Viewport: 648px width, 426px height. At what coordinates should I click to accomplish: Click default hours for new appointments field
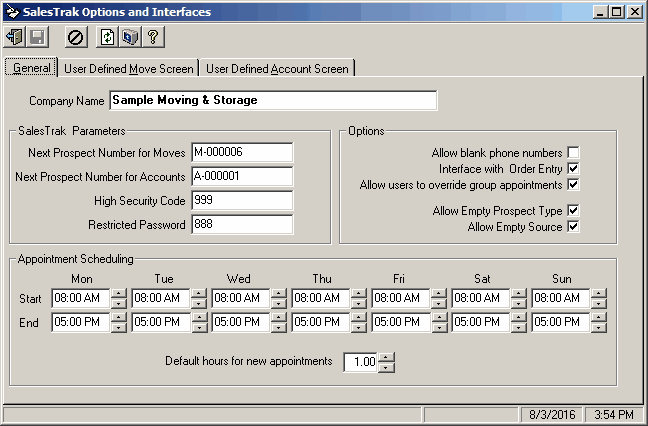(x=360, y=362)
